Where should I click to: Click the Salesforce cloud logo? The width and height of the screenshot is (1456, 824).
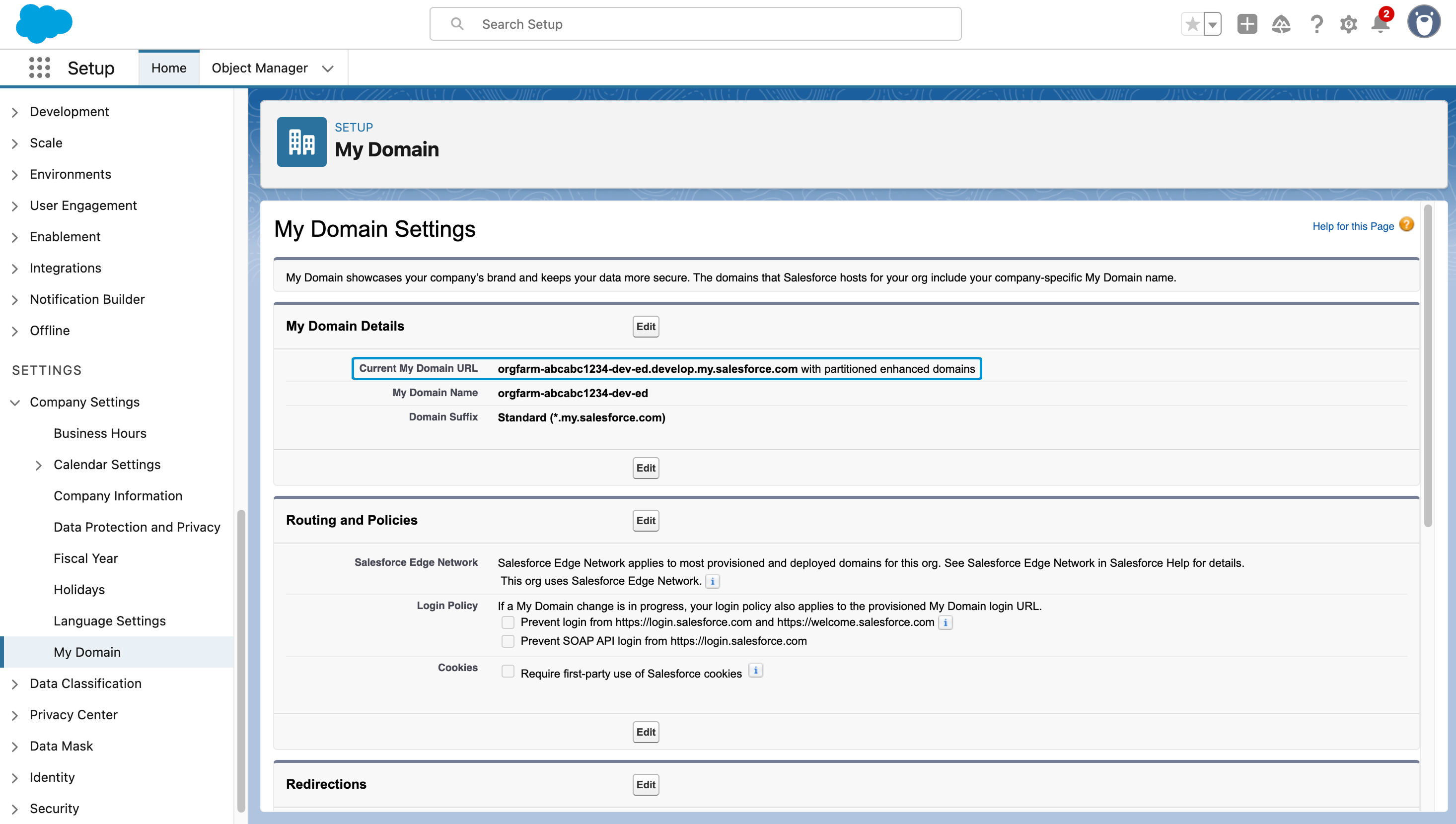[x=44, y=24]
